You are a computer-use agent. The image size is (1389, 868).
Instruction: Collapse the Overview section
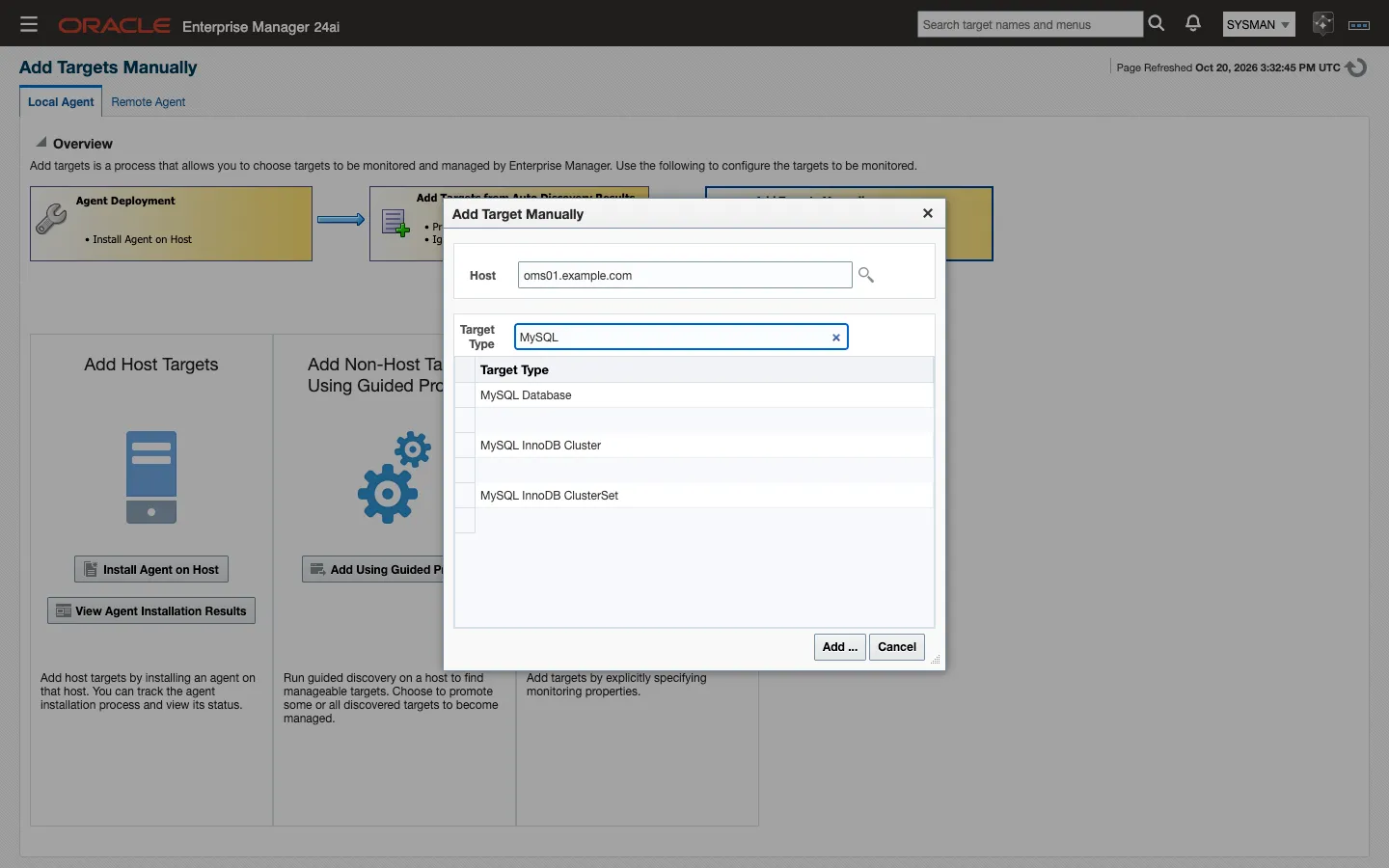click(x=41, y=142)
